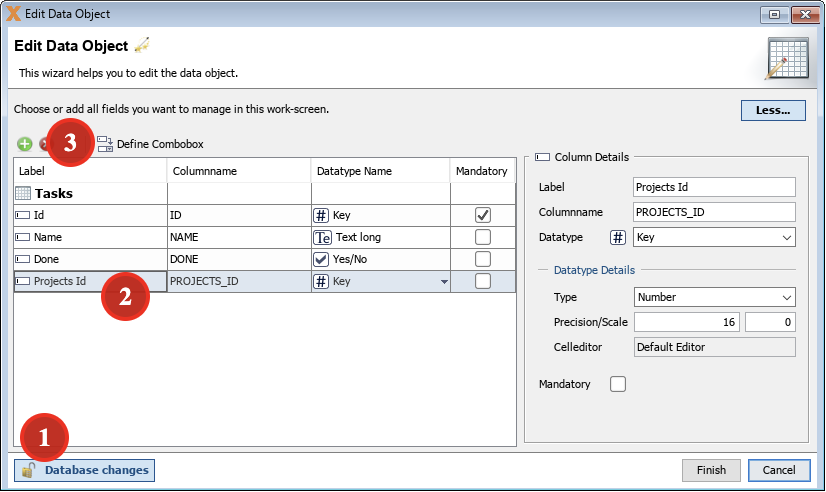This screenshot has height=492, width=826.
Task: Click the Datatype Name column header
Action: point(380,171)
